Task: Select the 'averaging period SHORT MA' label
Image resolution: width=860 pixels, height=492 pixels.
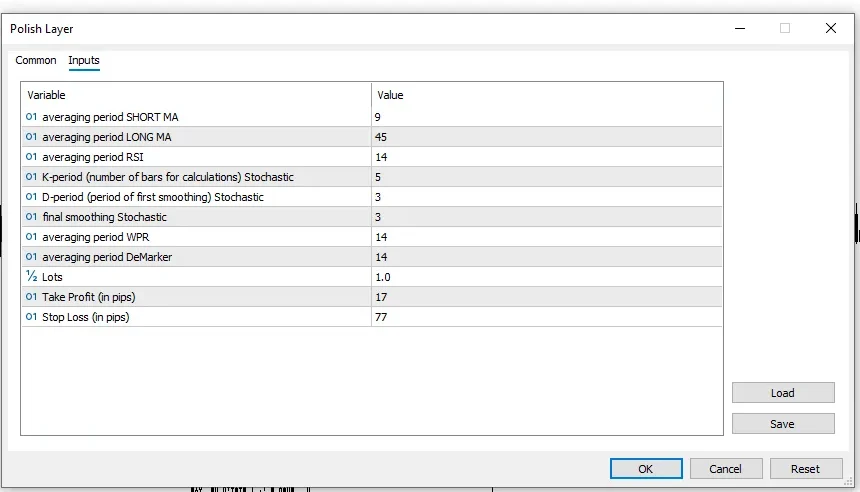Action: point(110,117)
